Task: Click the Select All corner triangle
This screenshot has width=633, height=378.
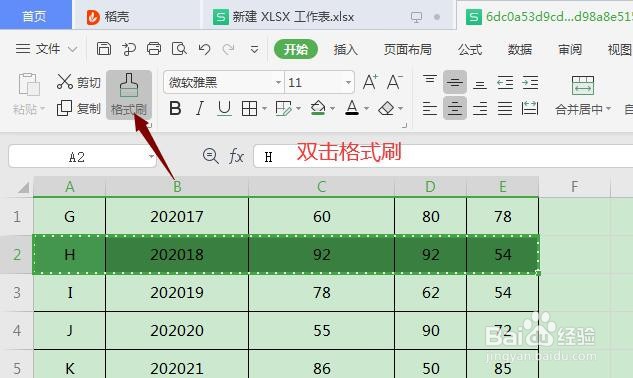Action: coord(23,187)
